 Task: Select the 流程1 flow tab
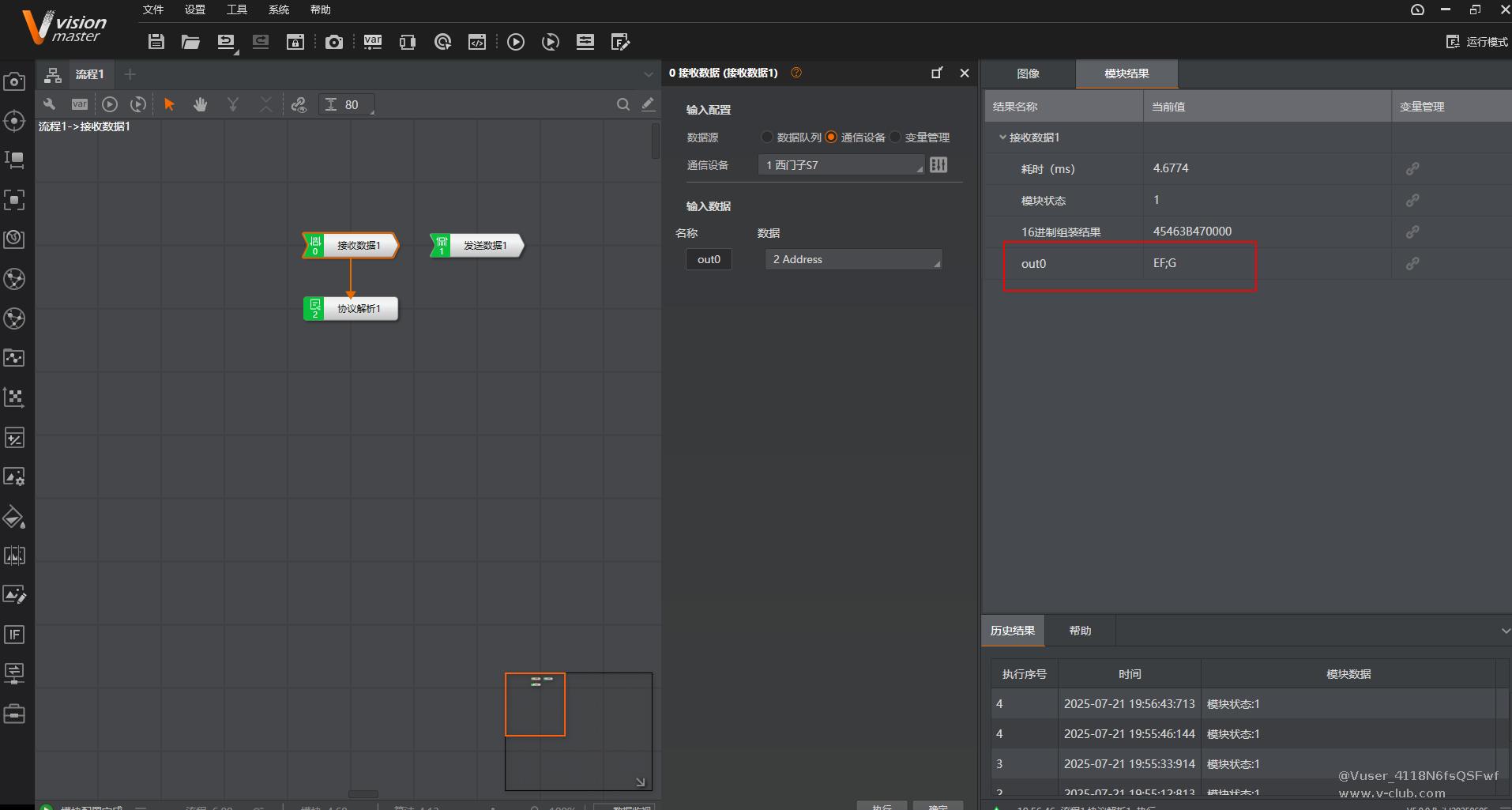point(89,74)
